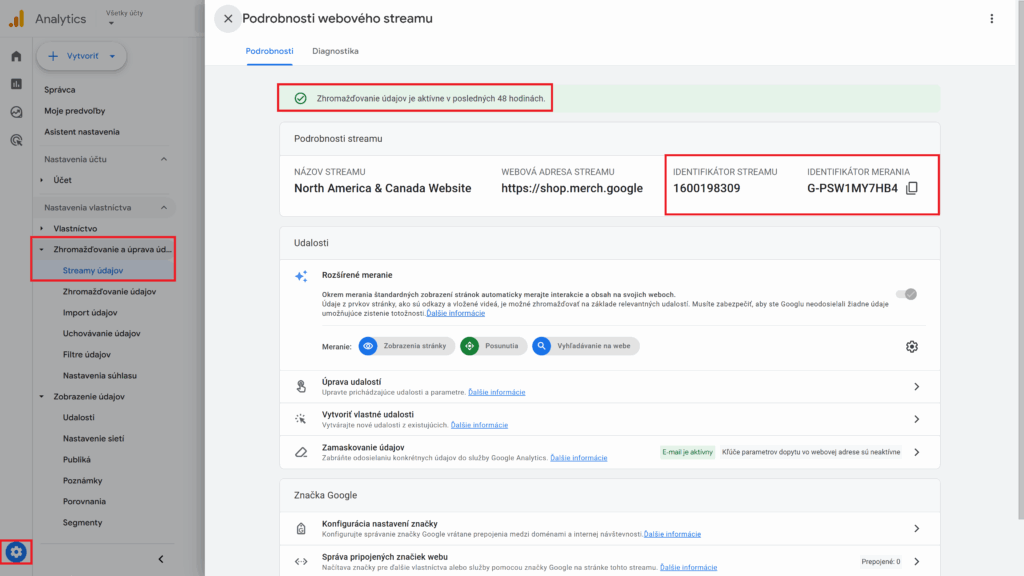Image resolution: width=1024 pixels, height=576 pixels.
Task: Click the green data collection checkmark icon
Action: 300,99
